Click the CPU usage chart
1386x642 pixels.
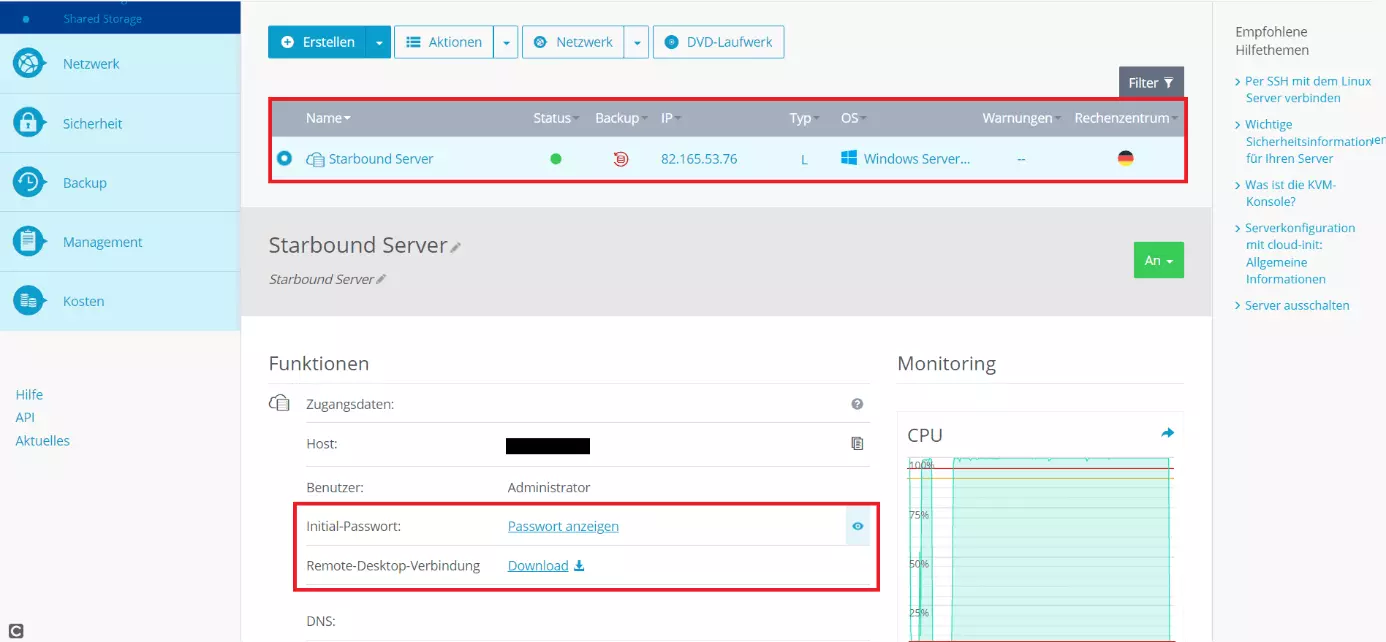1040,548
